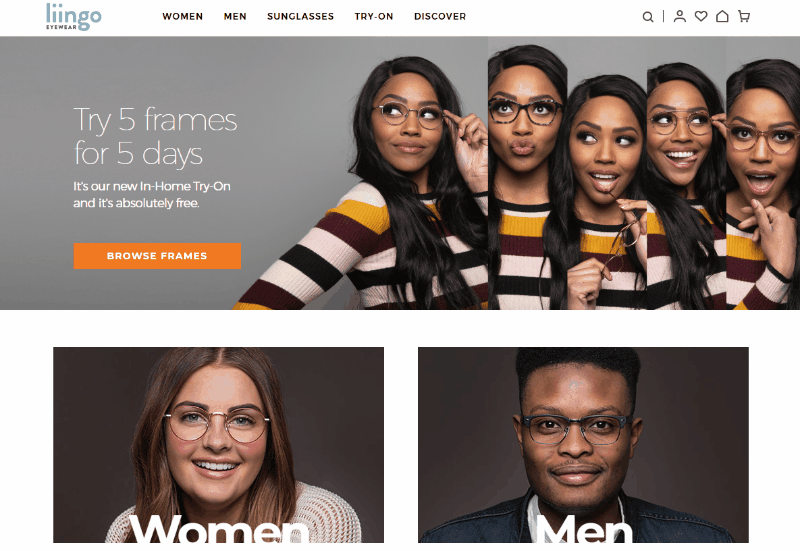Select hero photo of smiling model, clear round frames
The image size is (800, 551).
click(x=685, y=173)
